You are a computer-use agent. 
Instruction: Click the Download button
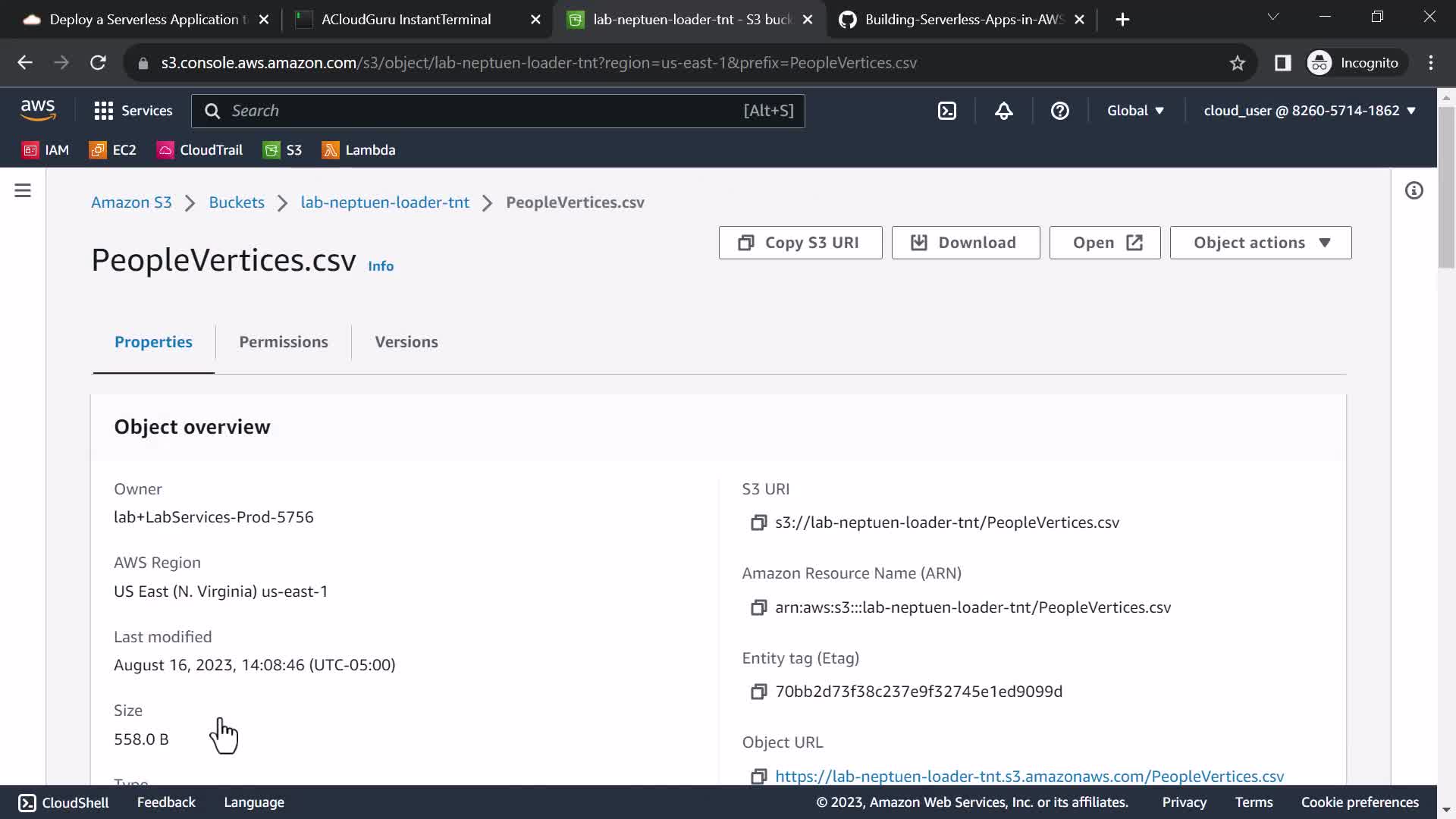[965, 243]
